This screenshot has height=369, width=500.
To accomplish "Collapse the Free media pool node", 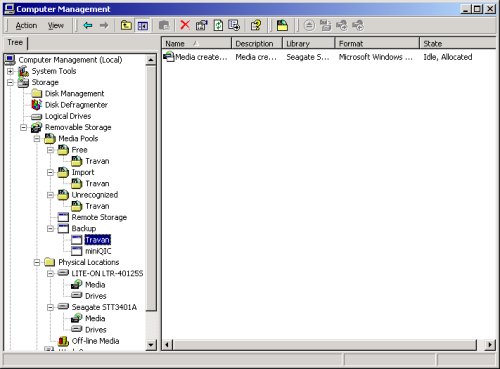I will click(x=50, y=150).
